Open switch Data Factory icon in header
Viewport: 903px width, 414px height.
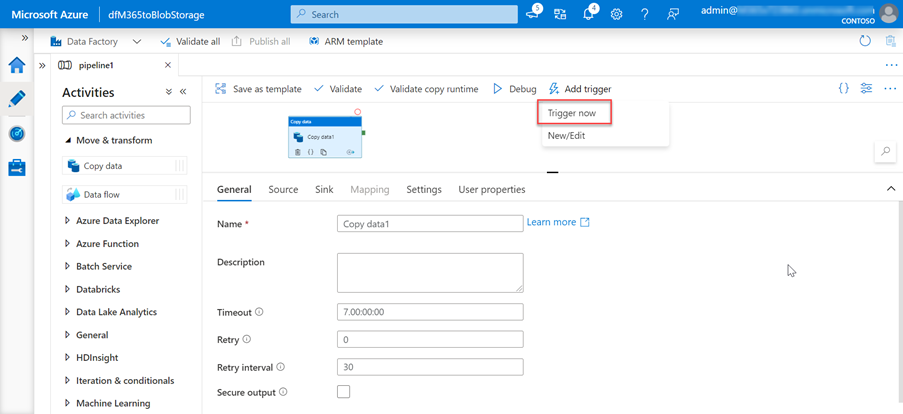[x=560, y=14]
